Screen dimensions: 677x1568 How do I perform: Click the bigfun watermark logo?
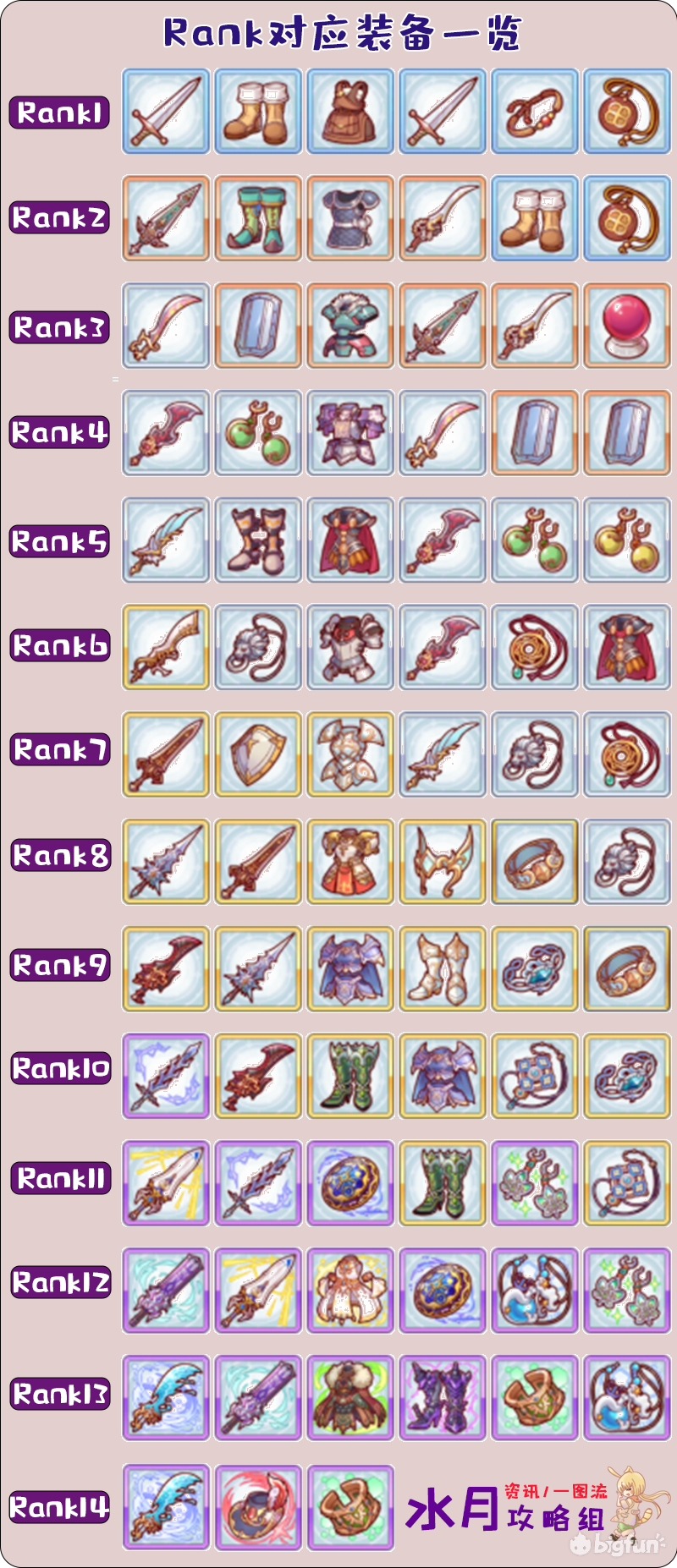[617, 1544]
